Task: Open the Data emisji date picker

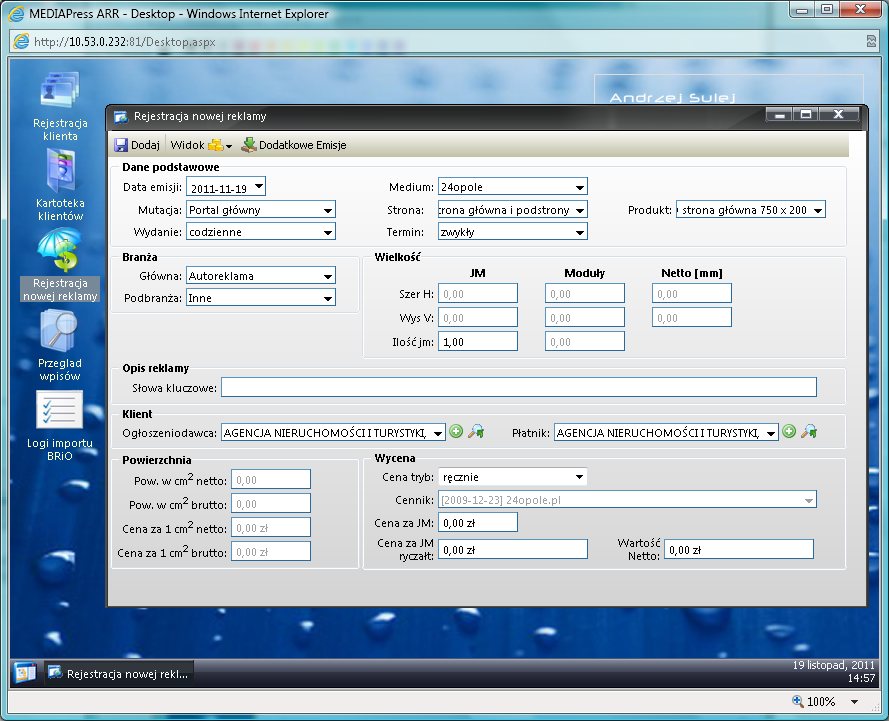Action: pyautogui.click(x=259, y=186)
